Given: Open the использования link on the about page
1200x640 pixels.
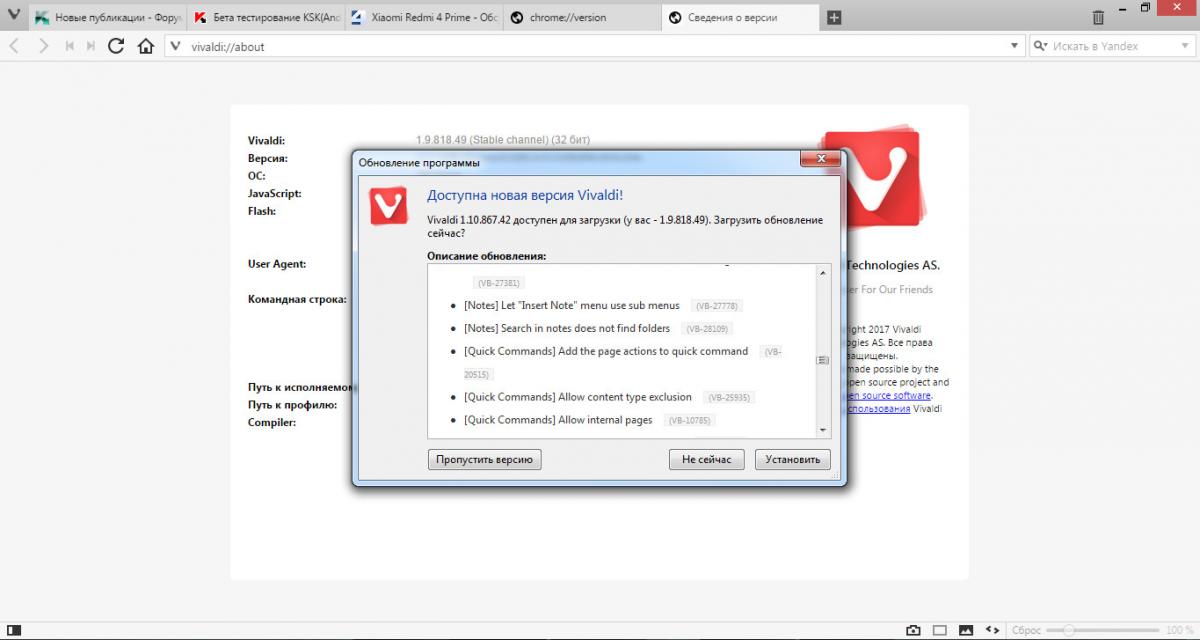Looking at the screenshot, I should pyautogui.click(x=879, y=408).
